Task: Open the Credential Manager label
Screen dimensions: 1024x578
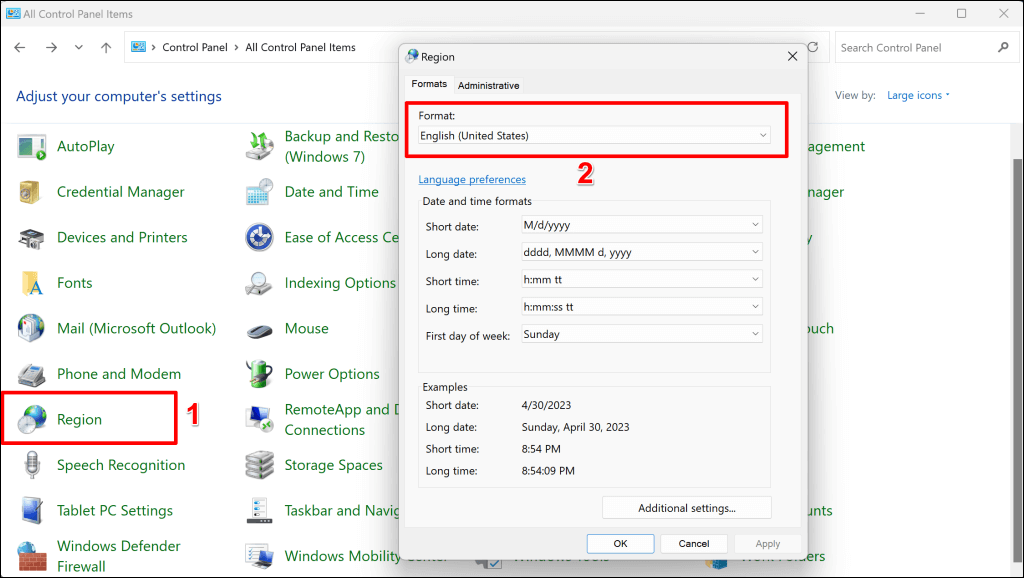Action: point(120,192)
